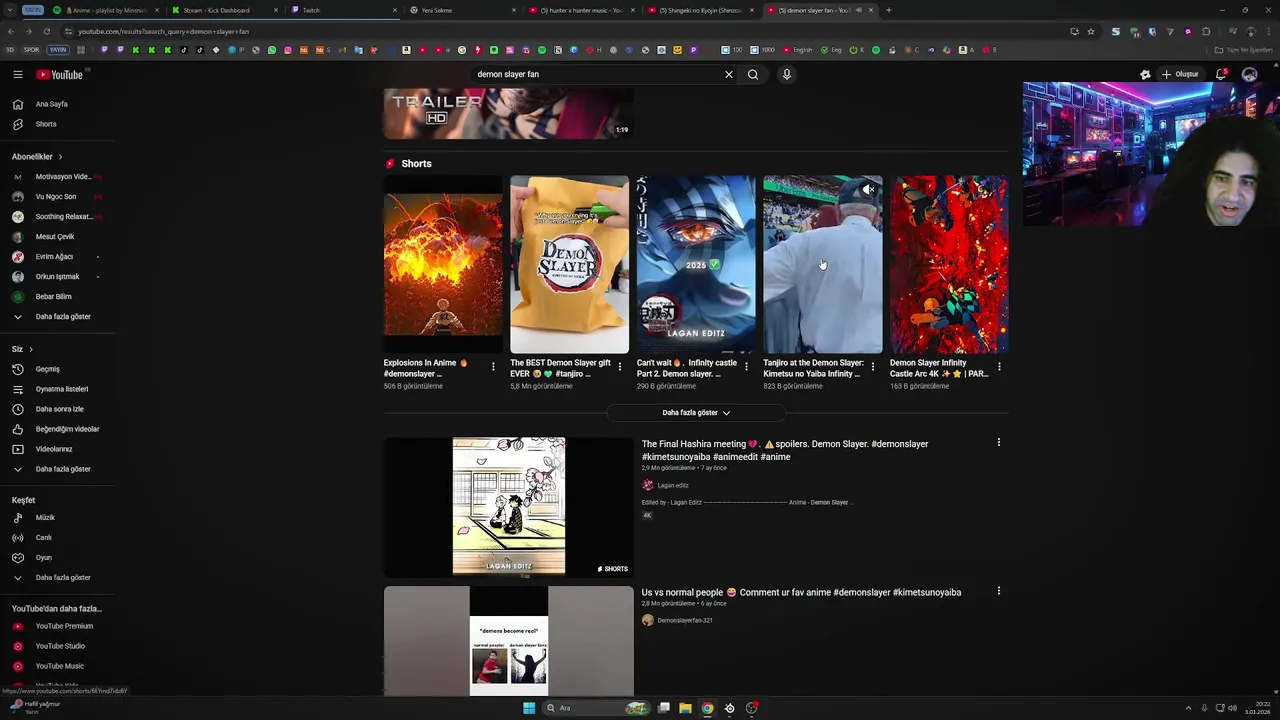Open options for Can't wait Infinity castle short
Screen dimensions: 1280x720
(746, 367)
